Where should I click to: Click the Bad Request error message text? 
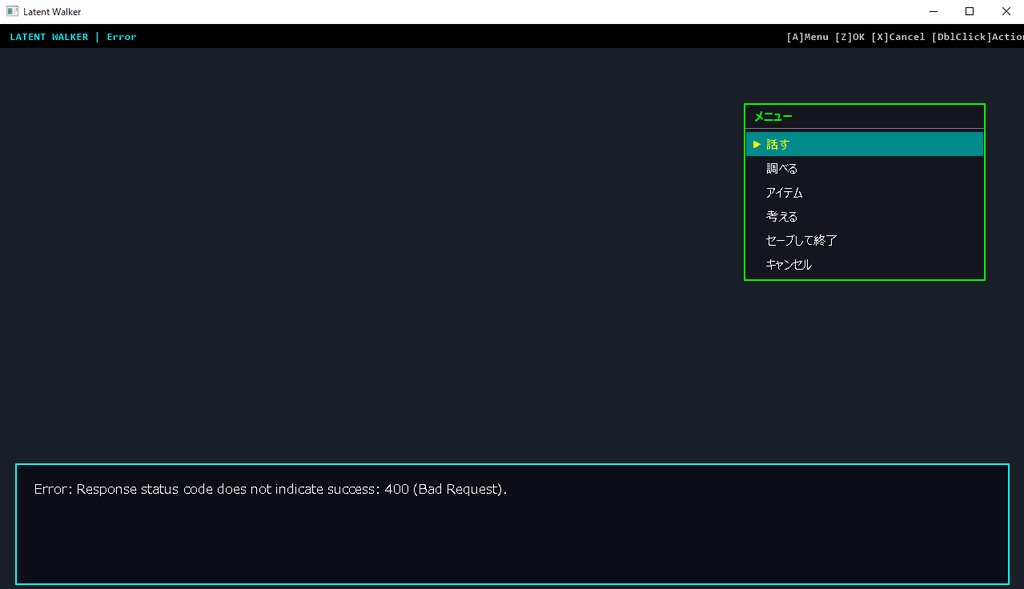[270, 489]
